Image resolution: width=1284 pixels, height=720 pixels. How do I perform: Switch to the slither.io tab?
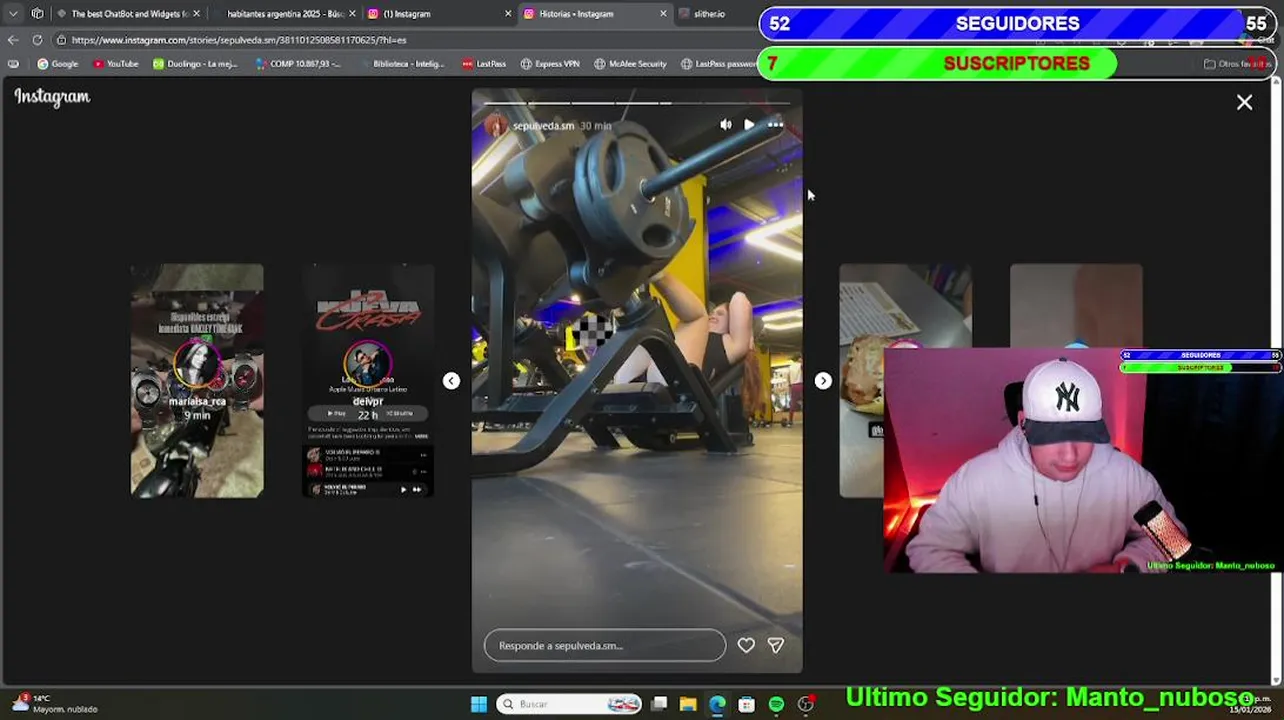[715, 14]
